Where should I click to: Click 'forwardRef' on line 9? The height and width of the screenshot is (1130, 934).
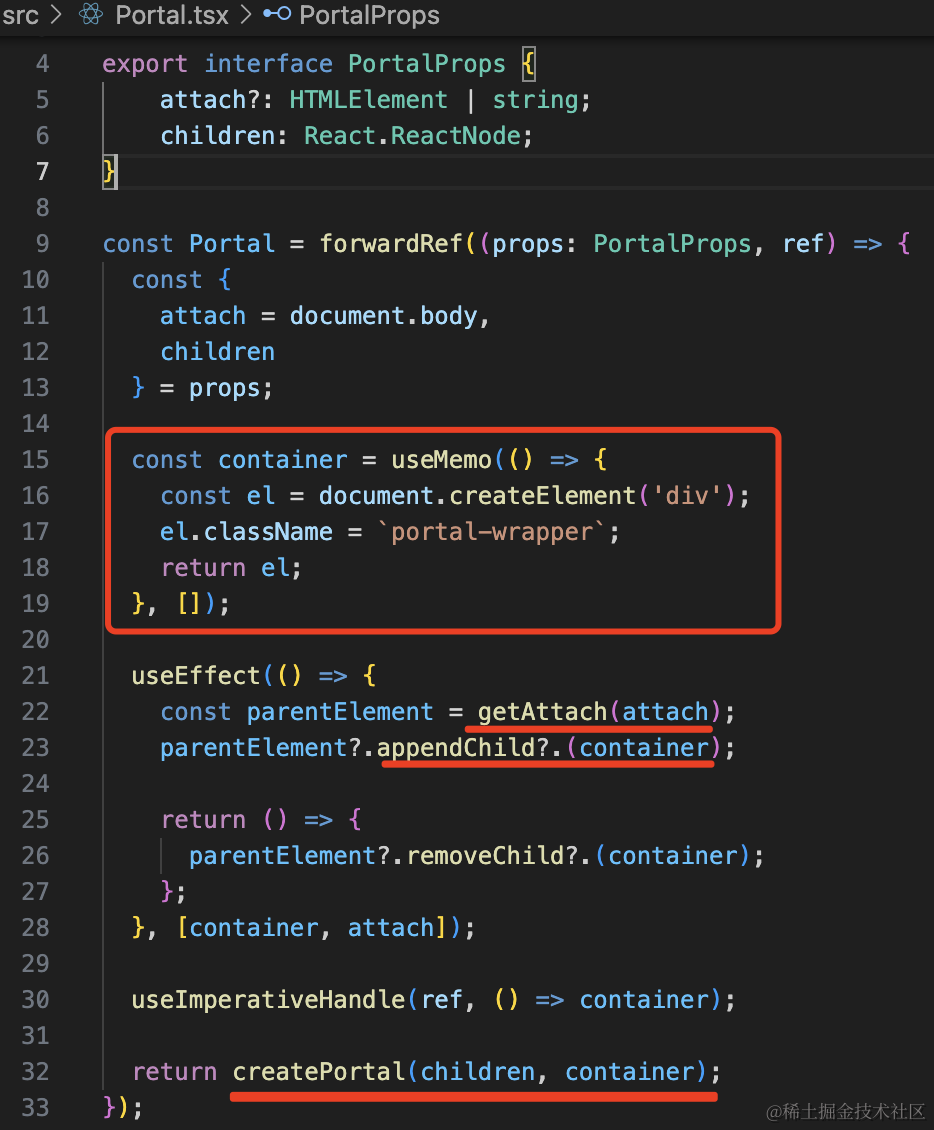tap(391, 244)
